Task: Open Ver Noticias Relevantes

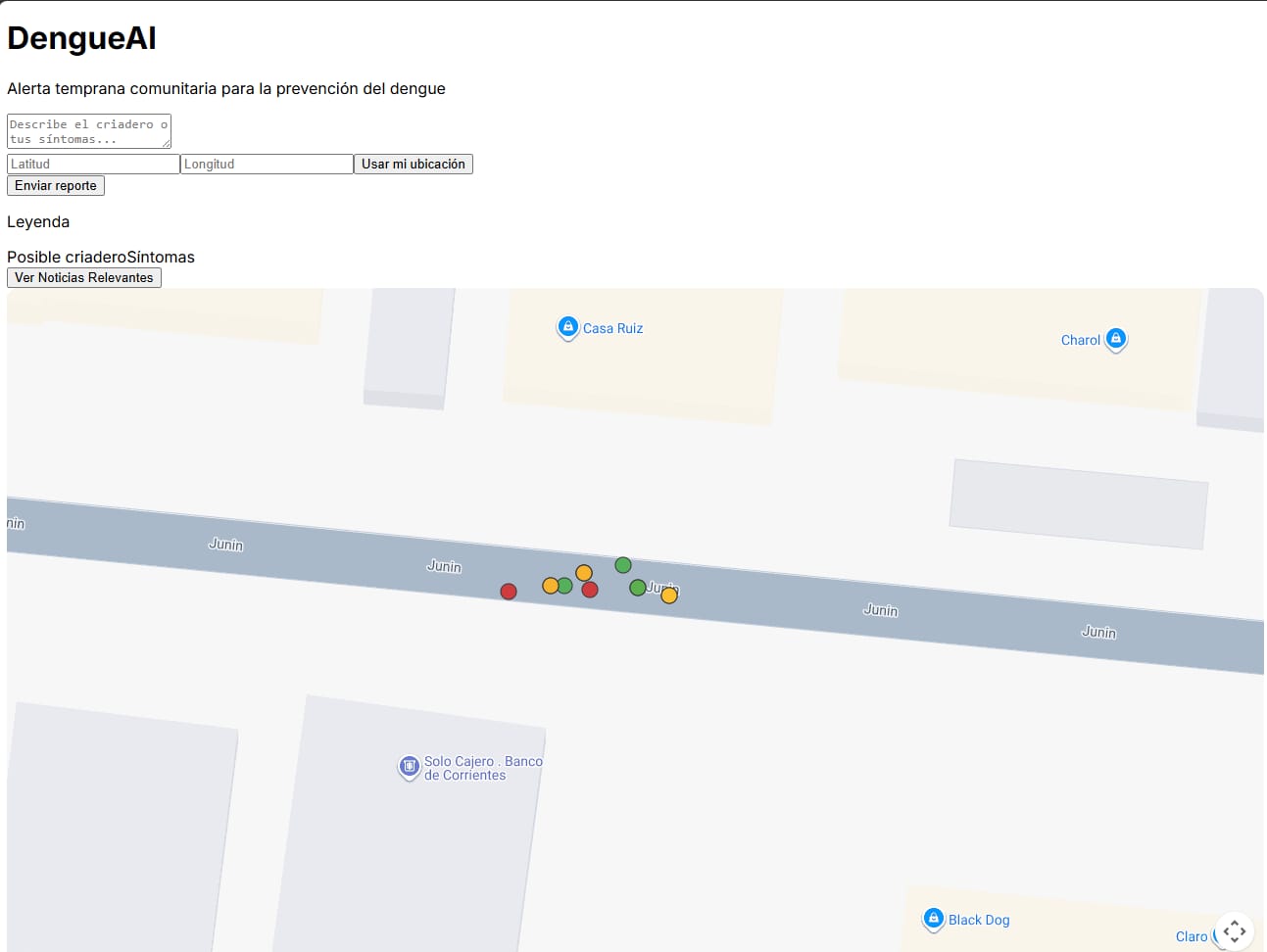Action: (84, 278)
